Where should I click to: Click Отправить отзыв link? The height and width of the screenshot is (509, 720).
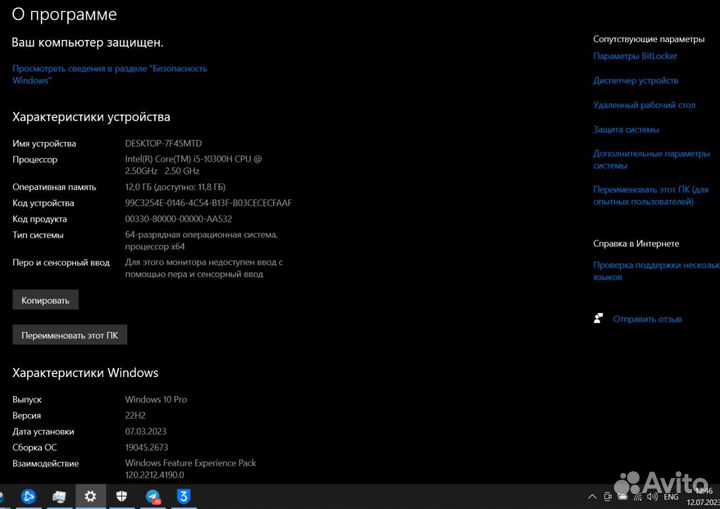coord(647,319)
